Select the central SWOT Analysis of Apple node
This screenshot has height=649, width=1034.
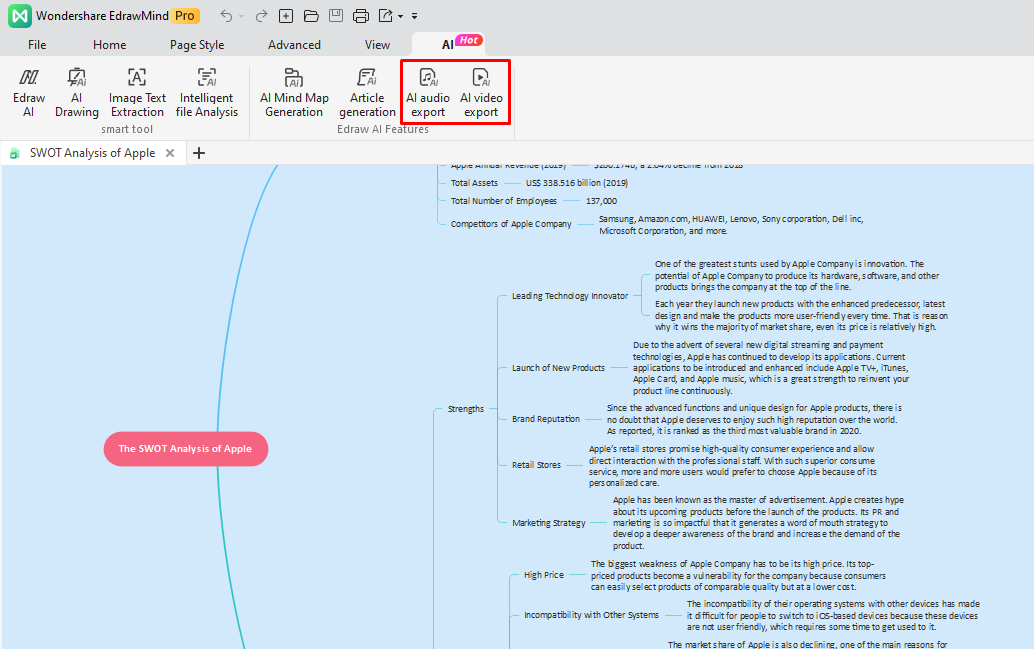tap(185, 448)
